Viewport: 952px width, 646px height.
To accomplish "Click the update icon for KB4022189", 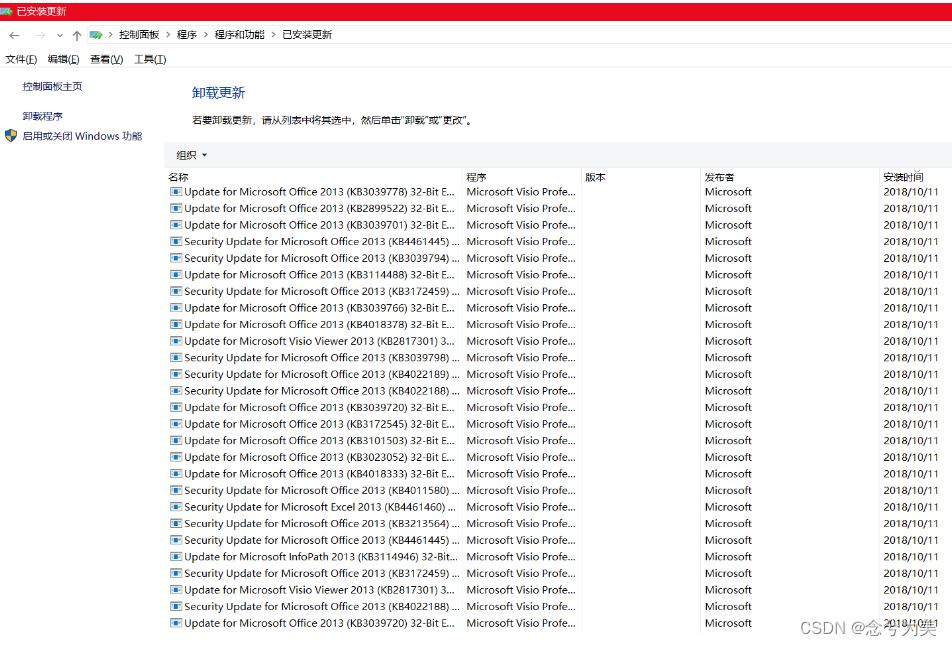I will click(x=175, y=374).
